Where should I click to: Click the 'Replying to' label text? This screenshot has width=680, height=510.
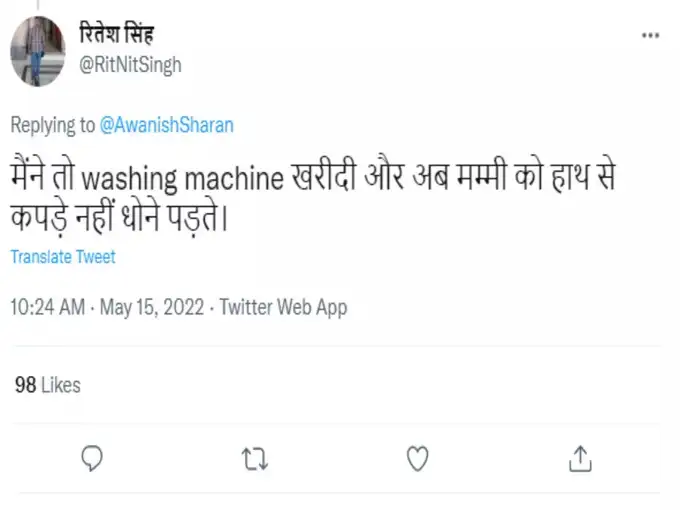[x=53, y=125]
